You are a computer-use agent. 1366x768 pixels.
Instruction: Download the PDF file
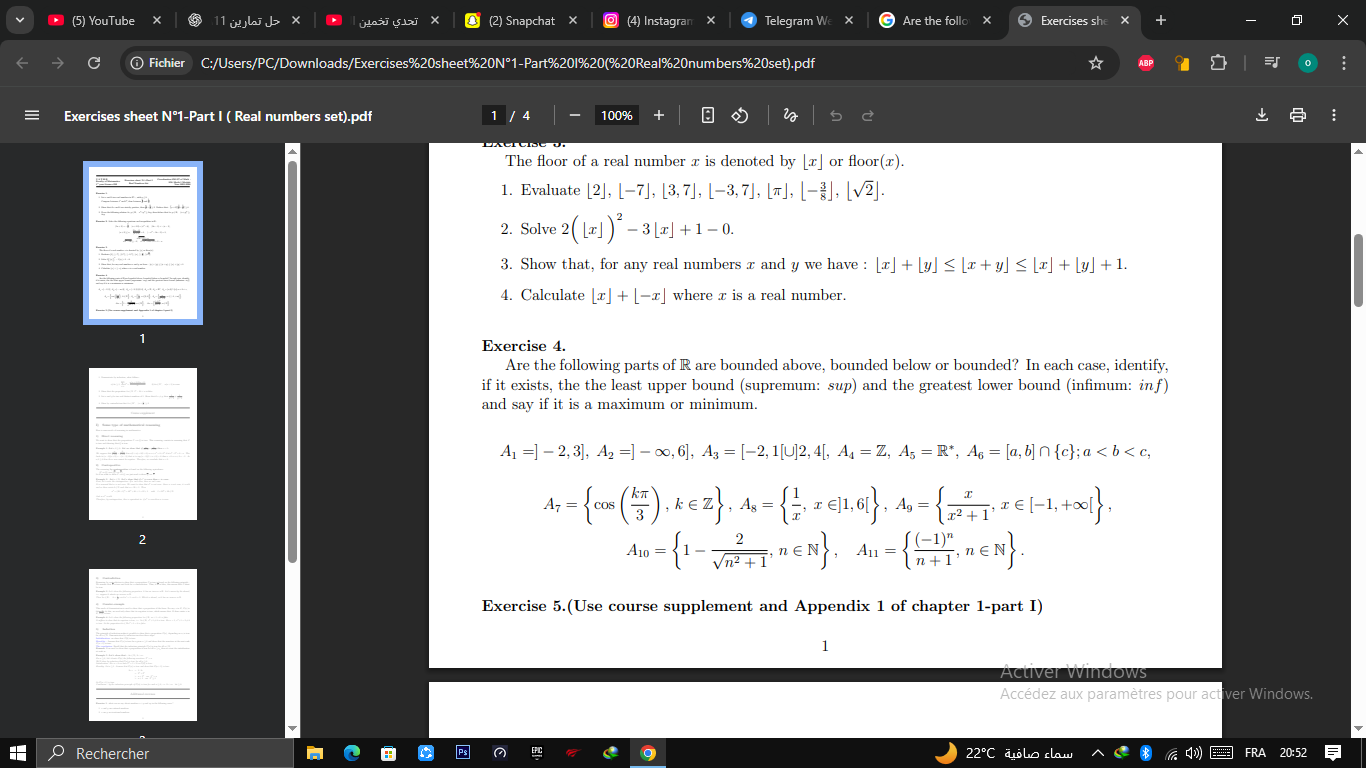click(1262, 115)
